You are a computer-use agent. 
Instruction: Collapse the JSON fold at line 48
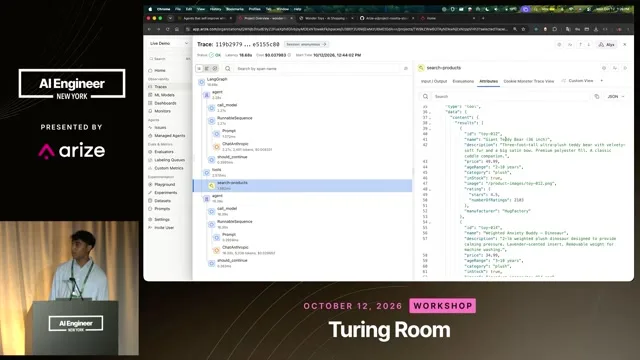pos(430,190)
